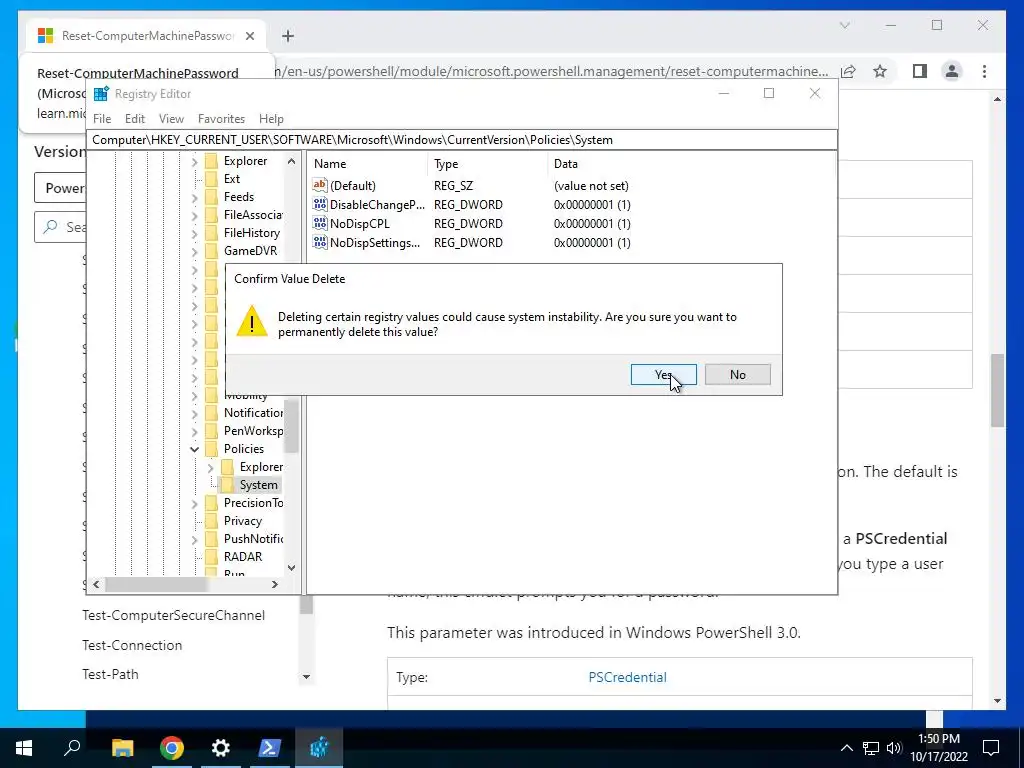
Task: Open Chrome from taskbar
Action: (172, 748)
